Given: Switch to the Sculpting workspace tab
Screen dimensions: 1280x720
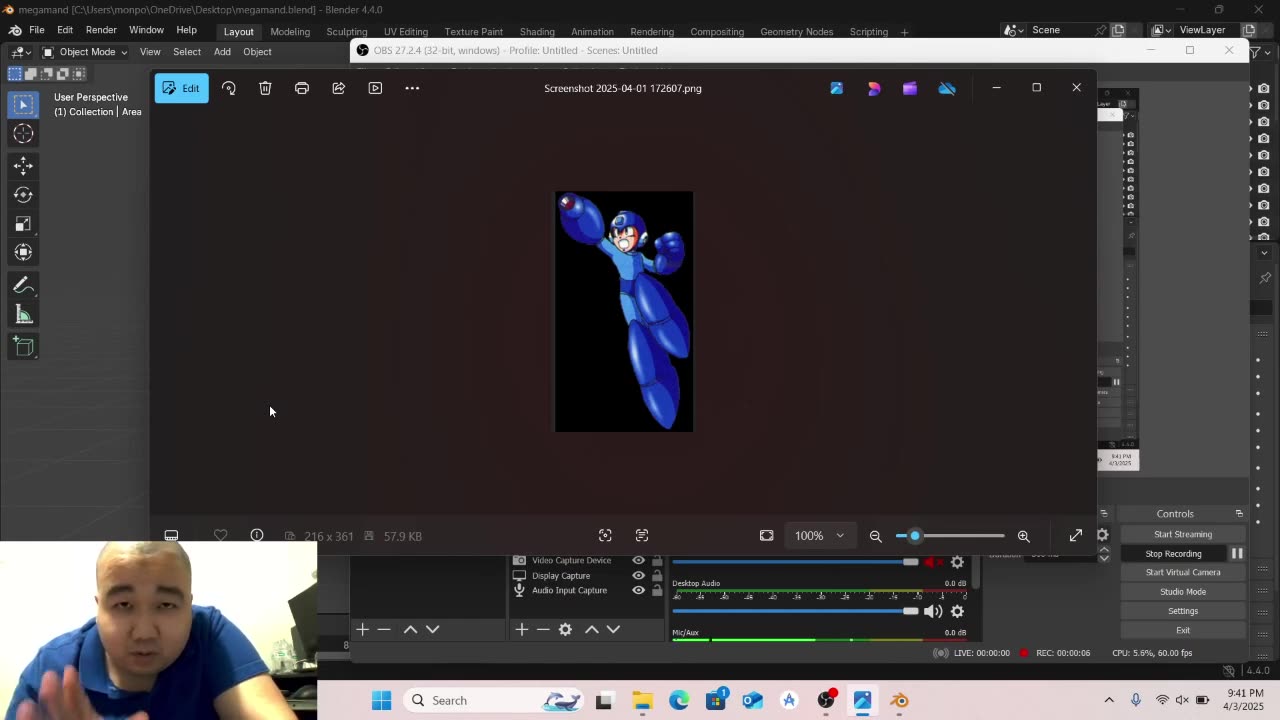Looking at the screenshot, I should (347, 31).
